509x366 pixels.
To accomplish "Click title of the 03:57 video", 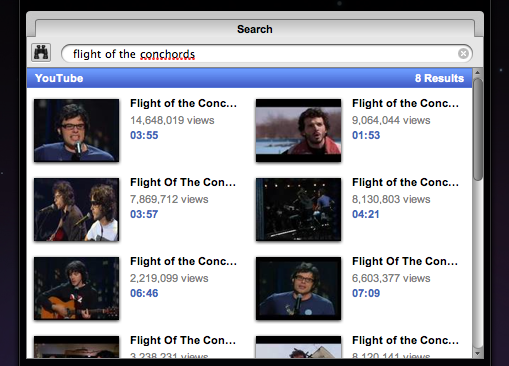I will click(x=183, y=182).
